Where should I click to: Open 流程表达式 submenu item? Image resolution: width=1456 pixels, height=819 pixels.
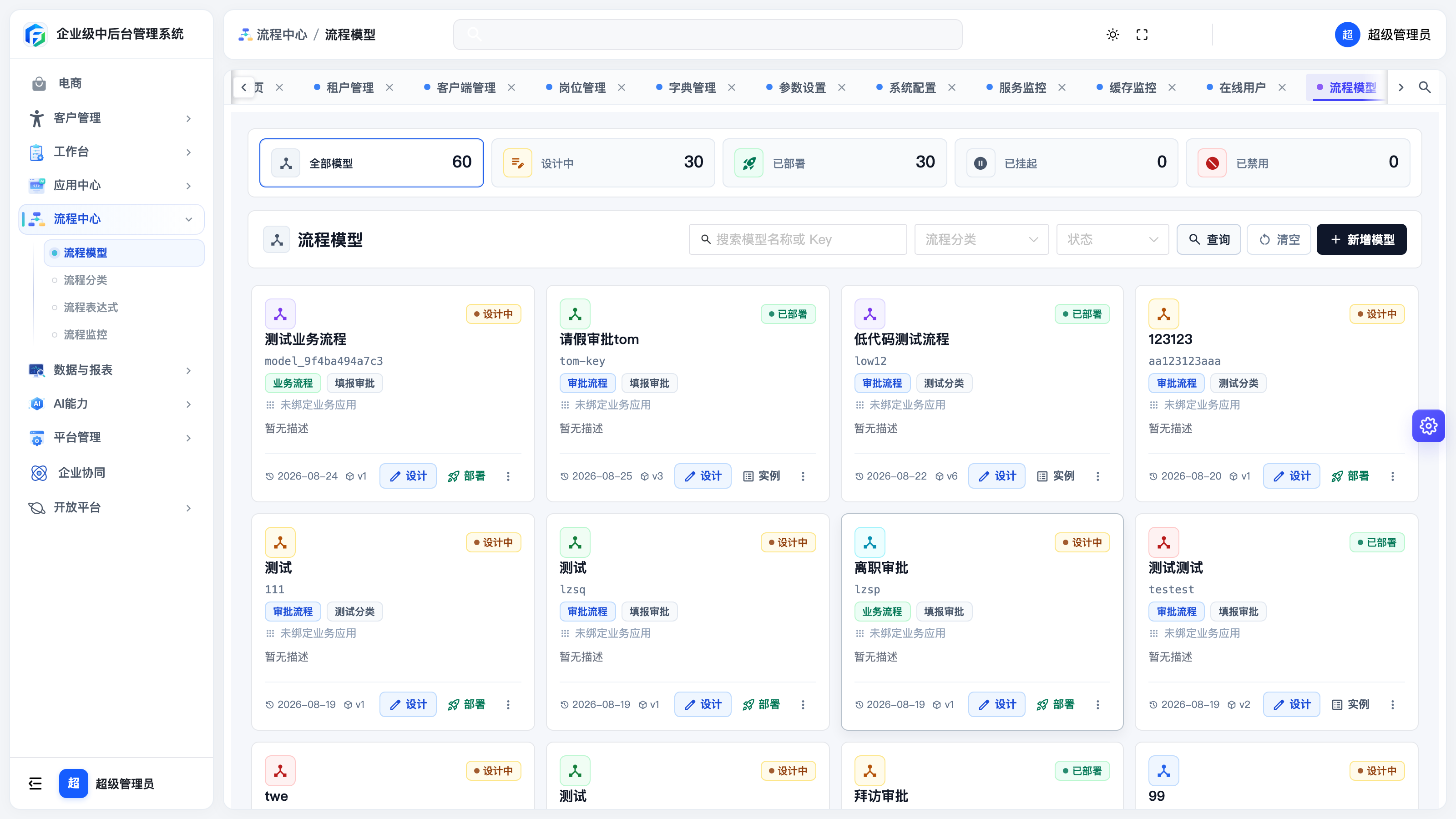point(124,308)
